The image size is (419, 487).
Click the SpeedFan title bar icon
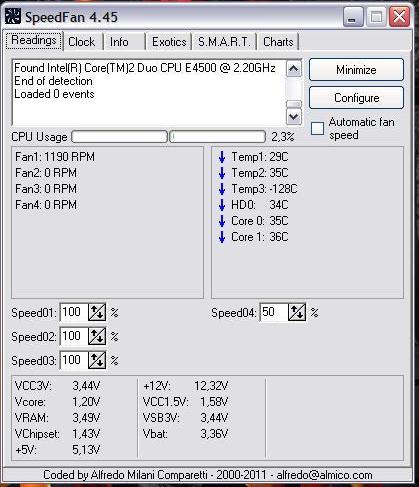click(x=13, y=16)
